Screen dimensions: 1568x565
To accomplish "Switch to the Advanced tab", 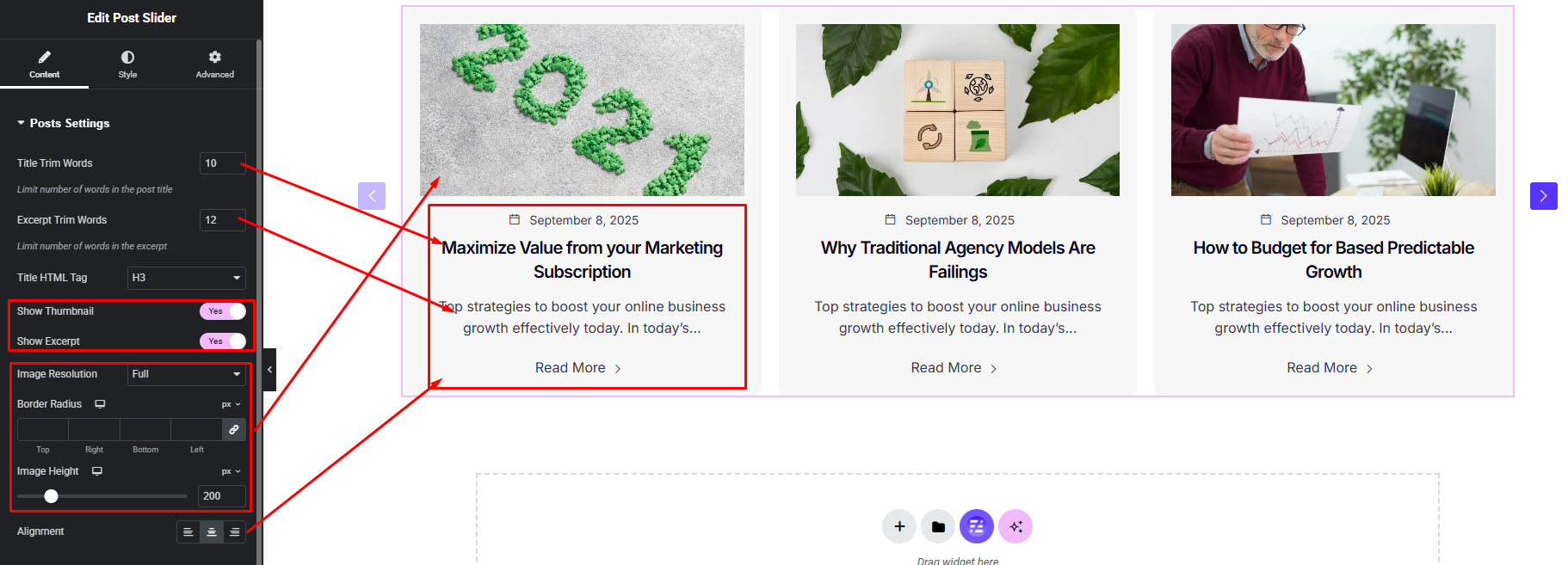I will point(214,64).
